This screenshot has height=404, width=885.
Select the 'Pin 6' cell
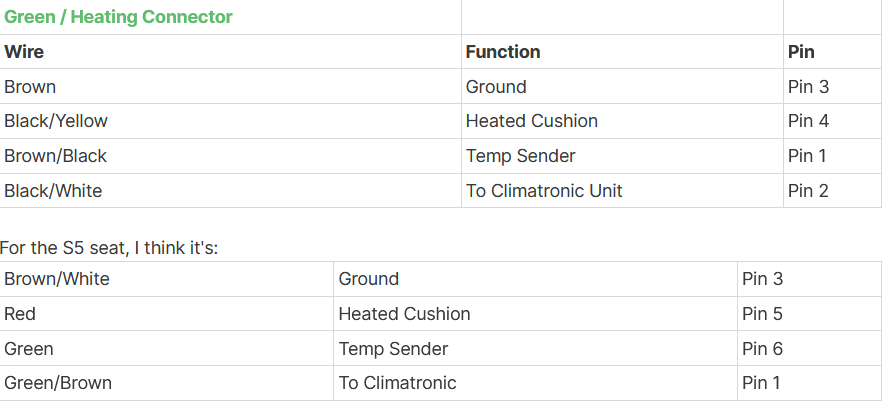pos(762,349)
